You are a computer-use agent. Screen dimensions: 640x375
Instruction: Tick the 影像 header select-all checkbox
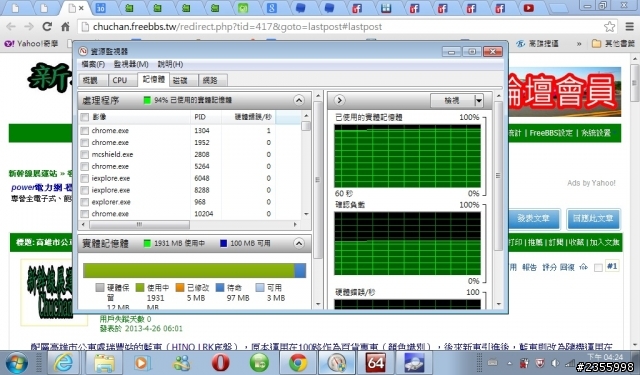click(x=84, y=118)
